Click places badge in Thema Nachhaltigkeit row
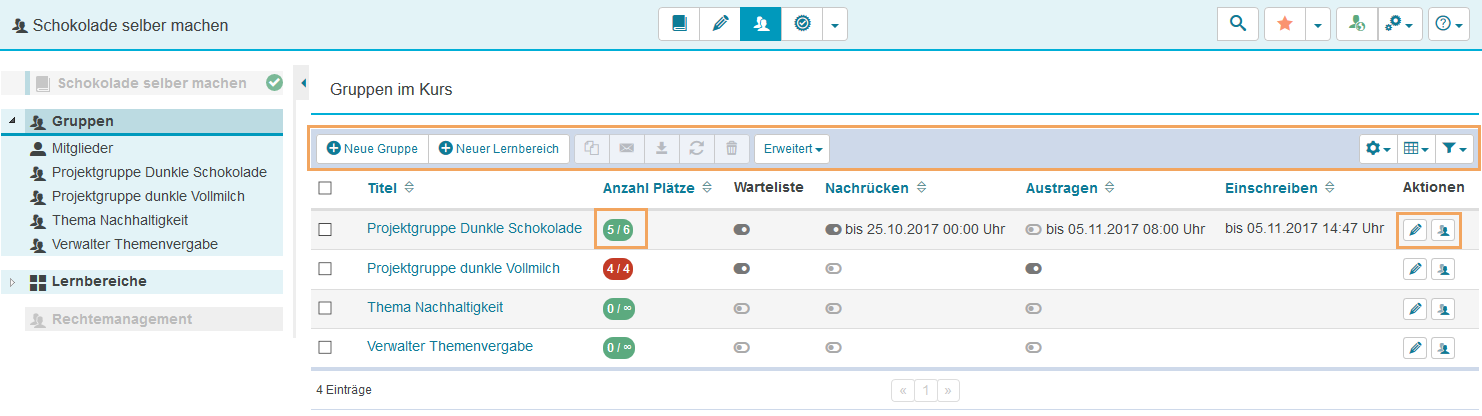 point(619,308)
